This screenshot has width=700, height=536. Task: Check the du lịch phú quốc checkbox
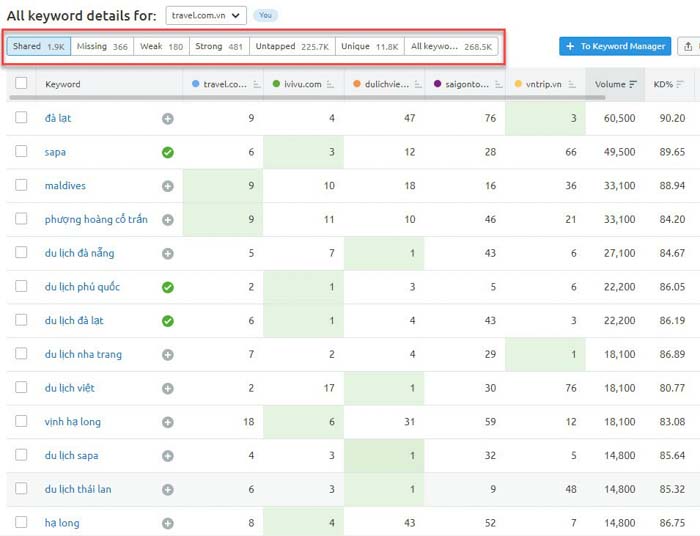tap(21, 286)
